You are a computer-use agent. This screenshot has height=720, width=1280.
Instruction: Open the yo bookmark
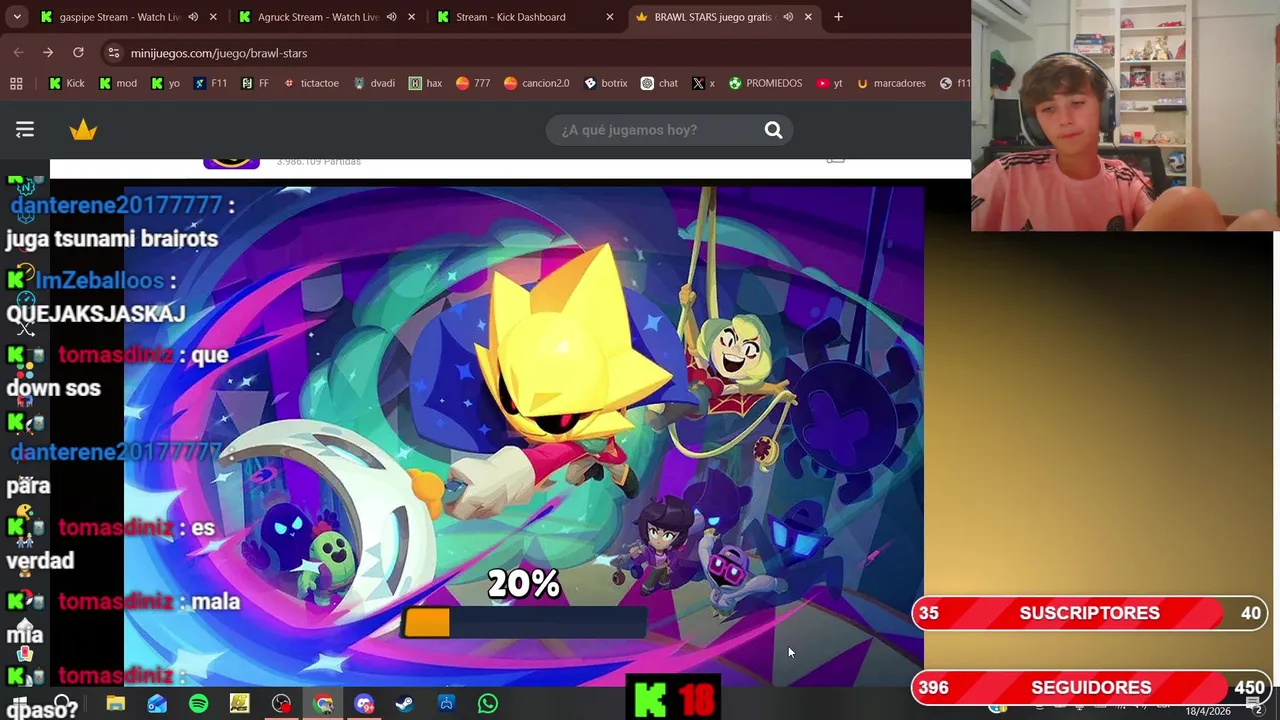[x=165, y=83]
